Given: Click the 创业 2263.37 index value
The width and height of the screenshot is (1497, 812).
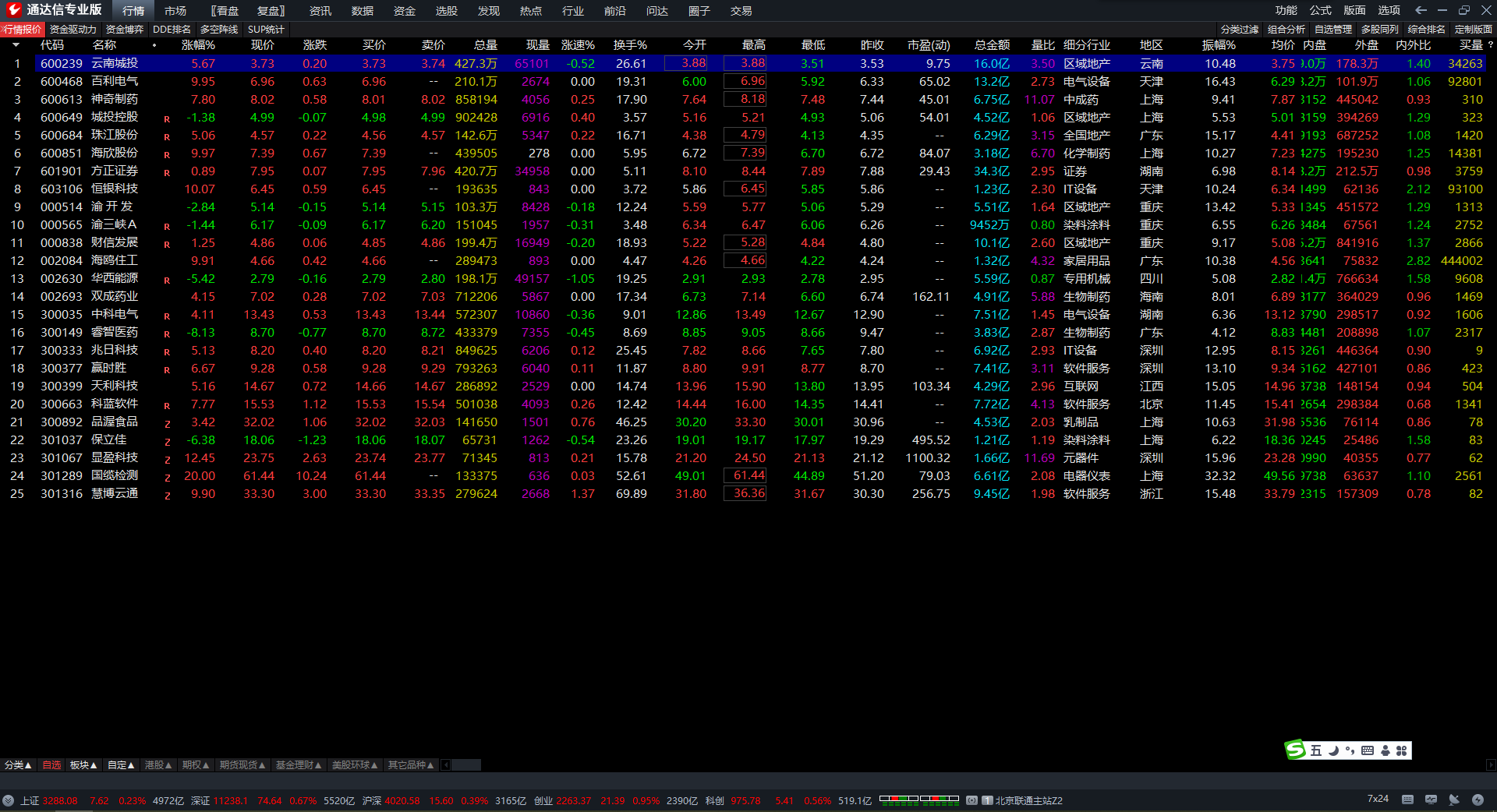Looking at the screenshot, I should 574,800.
